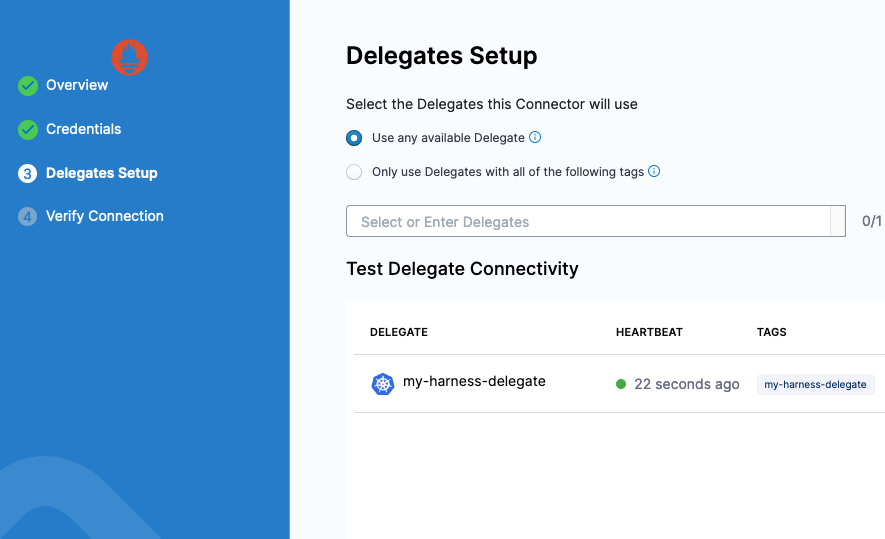Open info tooltip for any available Delegate

click(535, 138)
